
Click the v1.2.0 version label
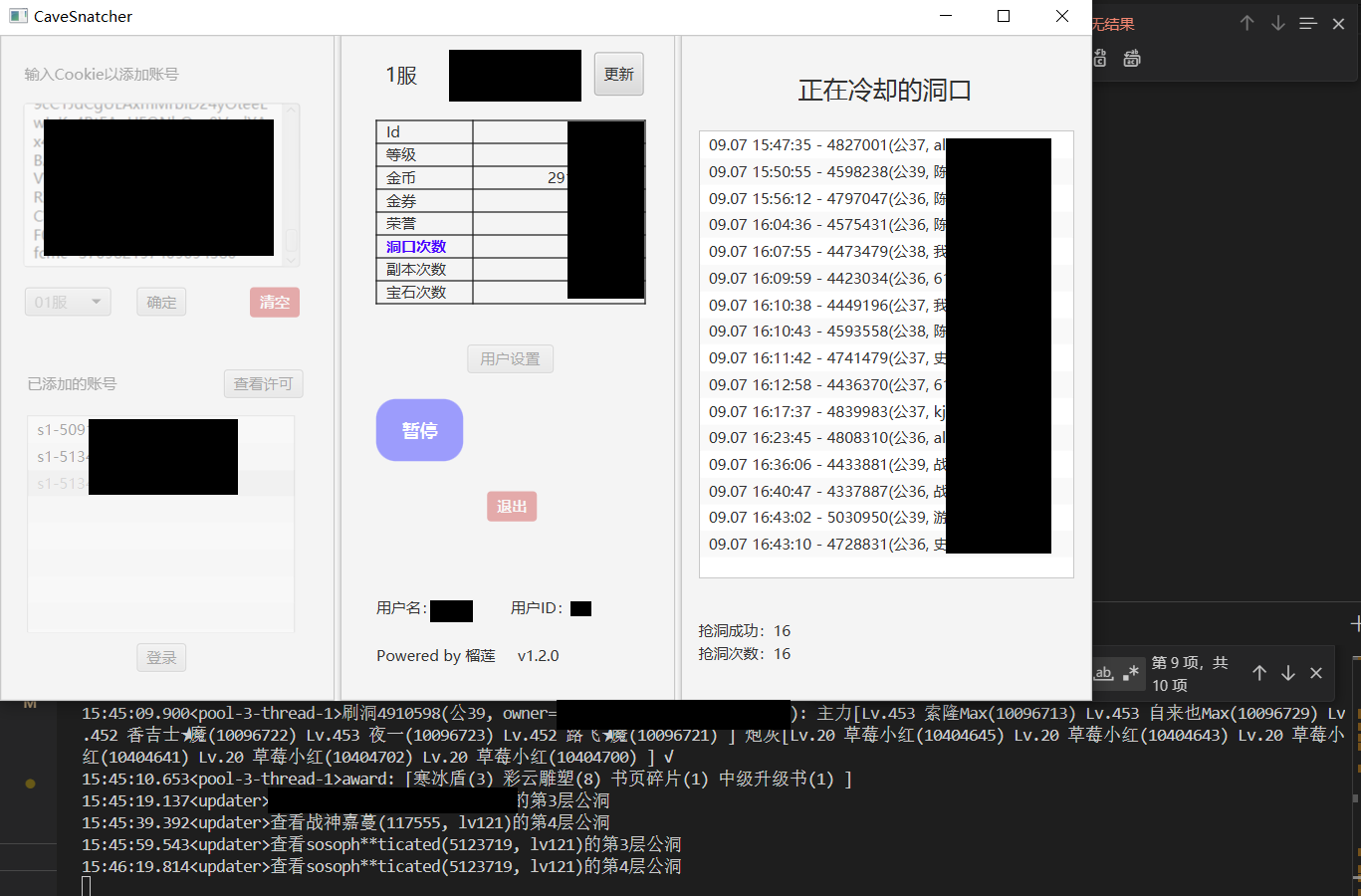click(x=539, y=655)
